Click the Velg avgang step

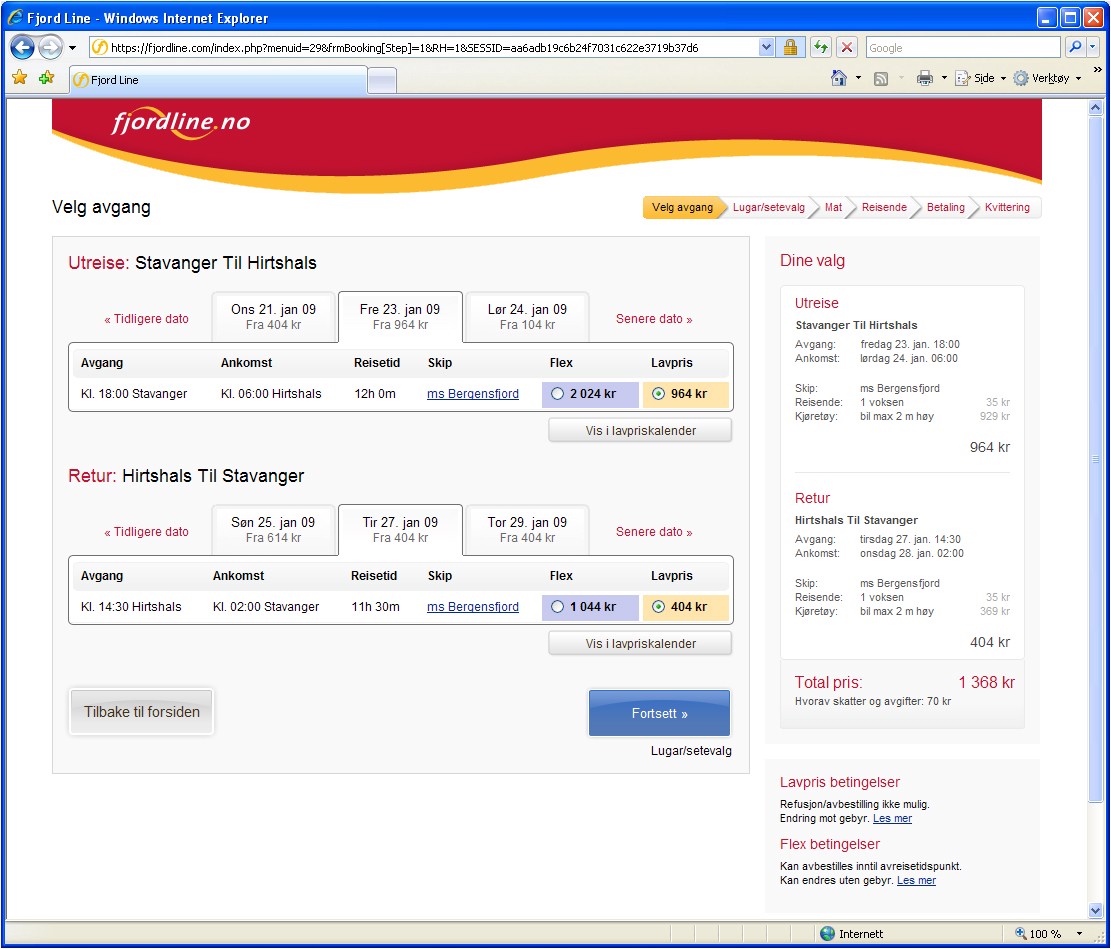point(682,207)
